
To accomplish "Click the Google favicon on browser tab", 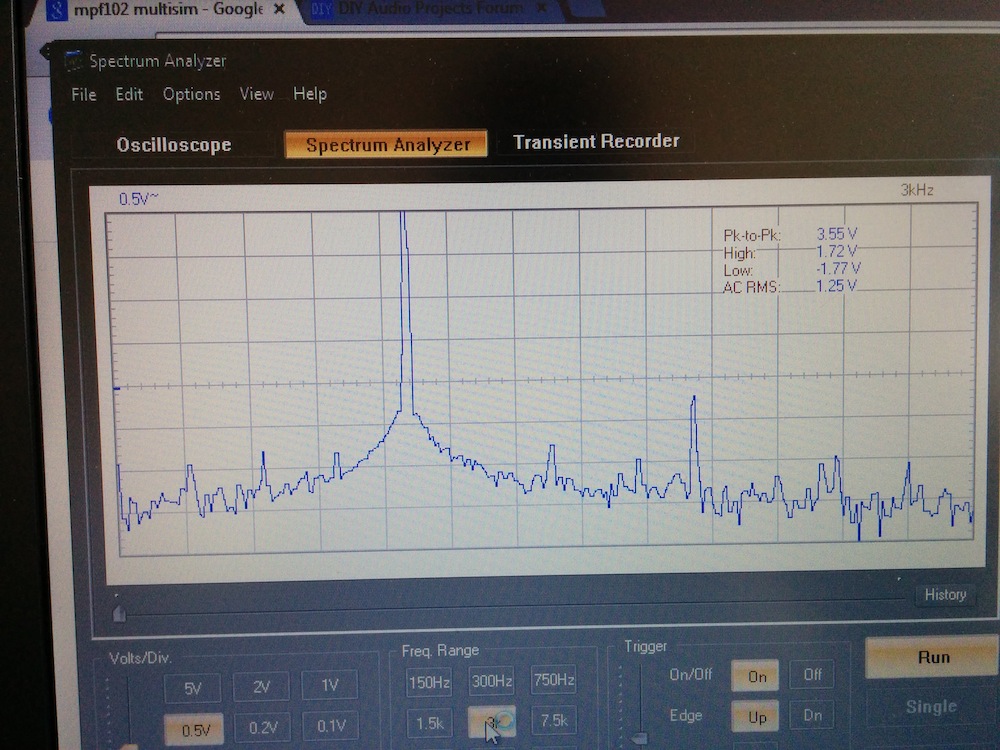I will [x=57, y=10].
